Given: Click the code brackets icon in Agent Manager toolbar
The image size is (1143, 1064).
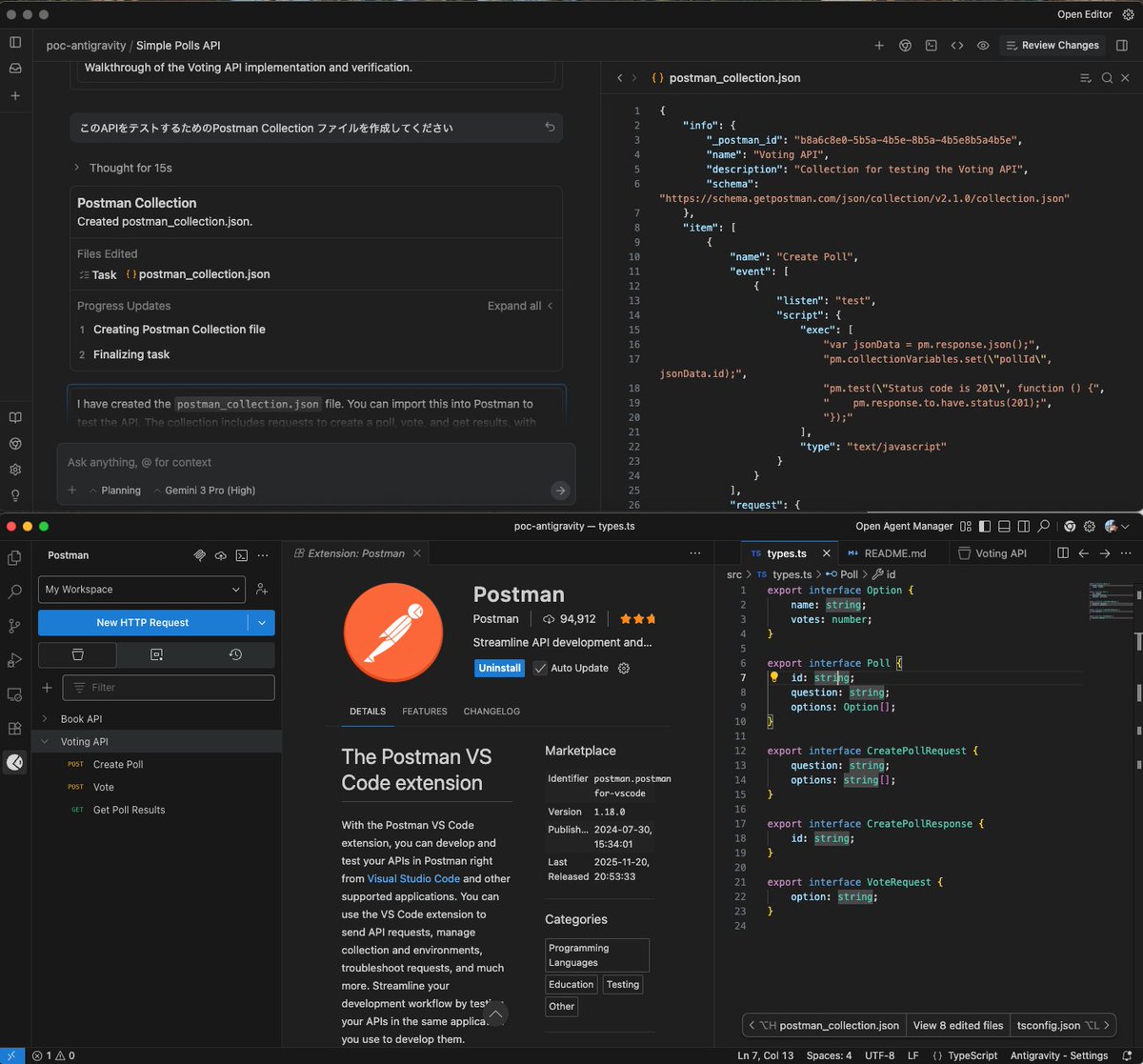Looking at the screenshot, I should (957, 46).
